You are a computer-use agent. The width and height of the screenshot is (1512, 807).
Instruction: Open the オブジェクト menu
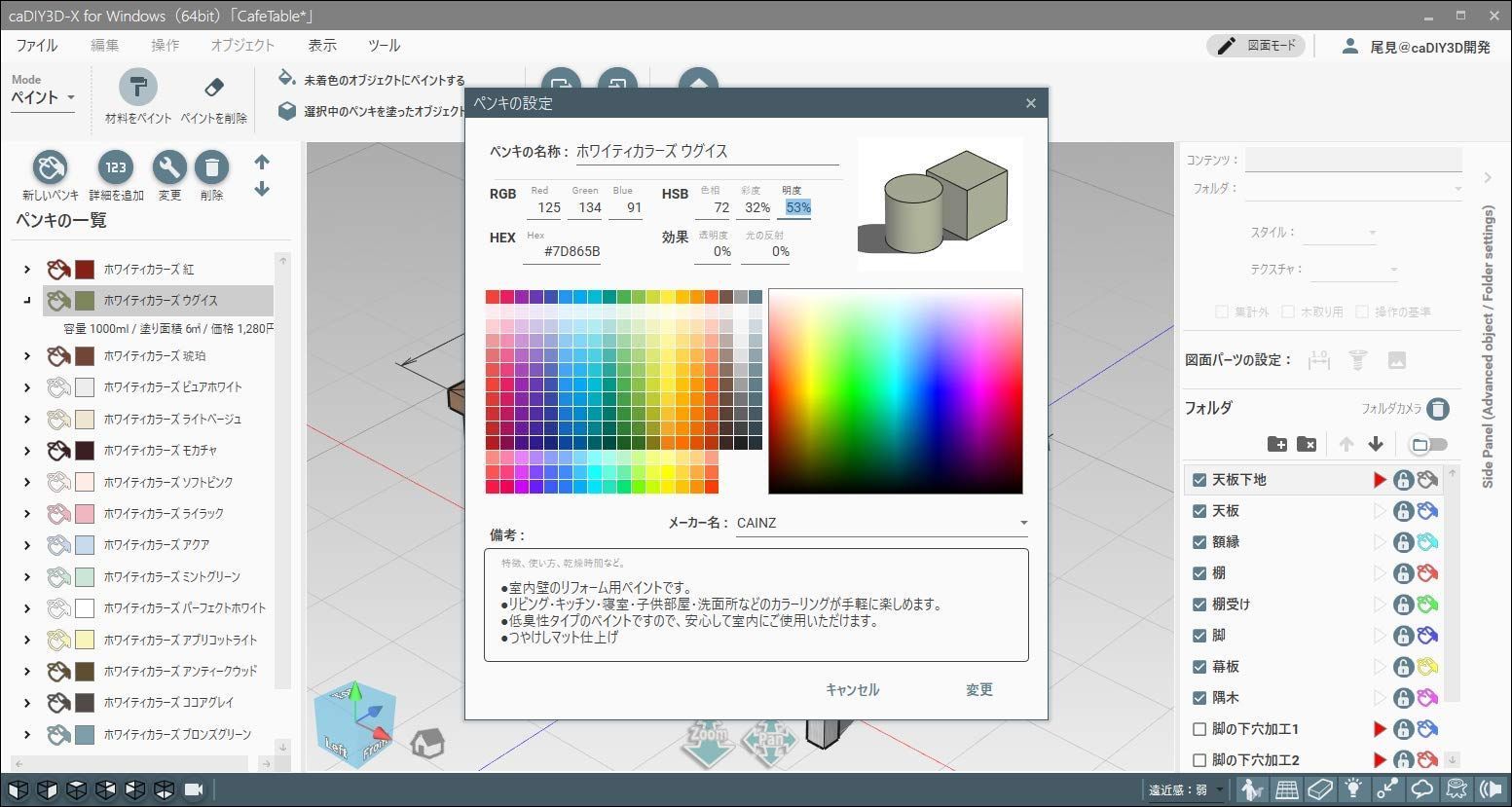pyautogui.click(x=241, y=45)
